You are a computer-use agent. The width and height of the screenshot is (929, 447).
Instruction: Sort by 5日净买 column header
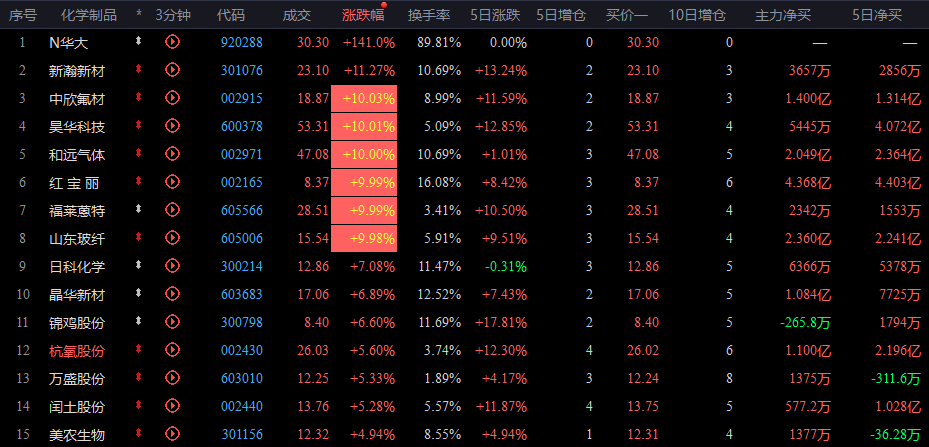[877, 15]
